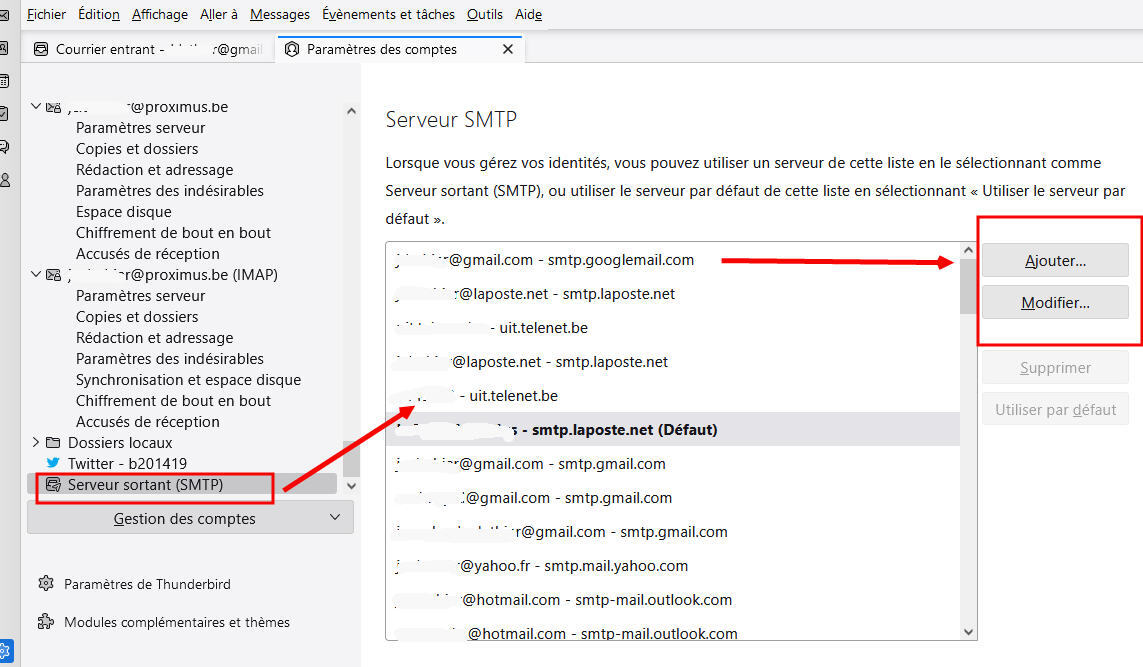Select the smtp.mail.yahoo.com server row

pyautogui.click(x=673, y=566)
